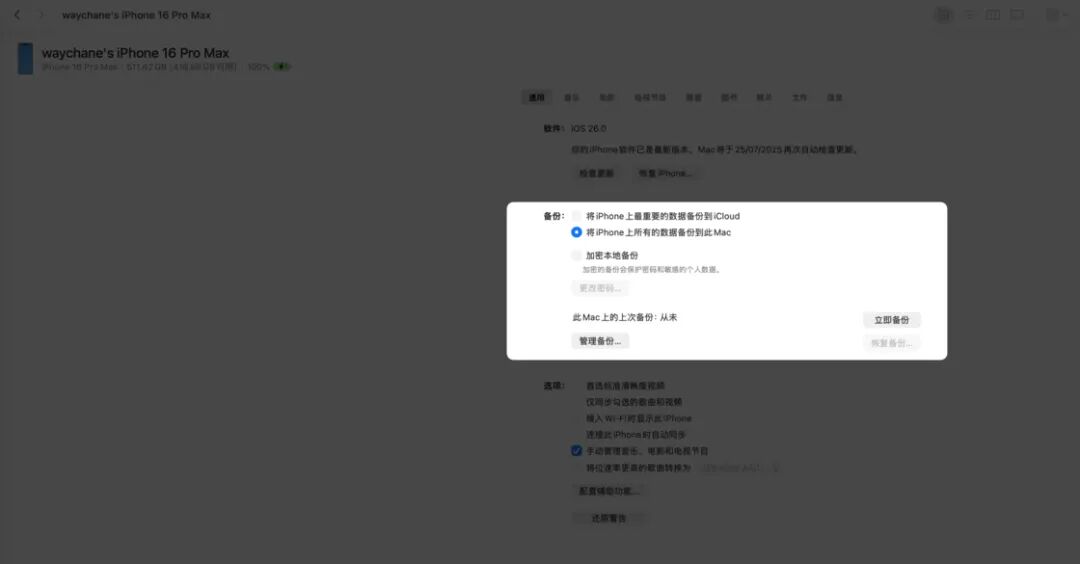Image resolution: width=1080 pixels, height=564 pixels.
Task: Toggle convert higher bit rate songs checkbox
Action: pos(577,468)
